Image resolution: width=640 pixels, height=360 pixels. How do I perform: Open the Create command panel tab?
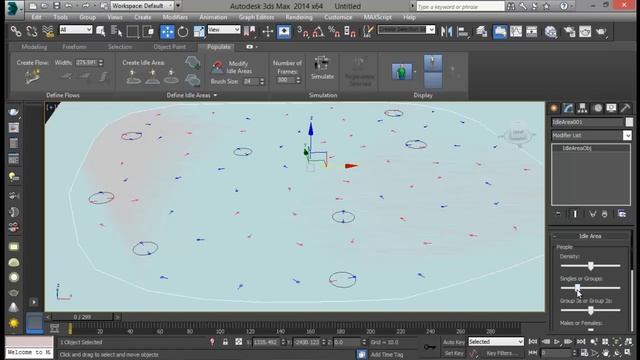[554, 108]
